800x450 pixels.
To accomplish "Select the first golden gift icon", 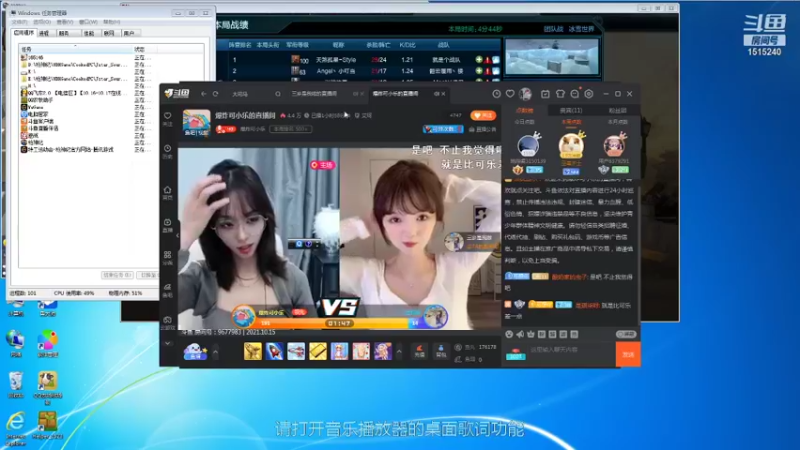I will [x=253, y=351].
